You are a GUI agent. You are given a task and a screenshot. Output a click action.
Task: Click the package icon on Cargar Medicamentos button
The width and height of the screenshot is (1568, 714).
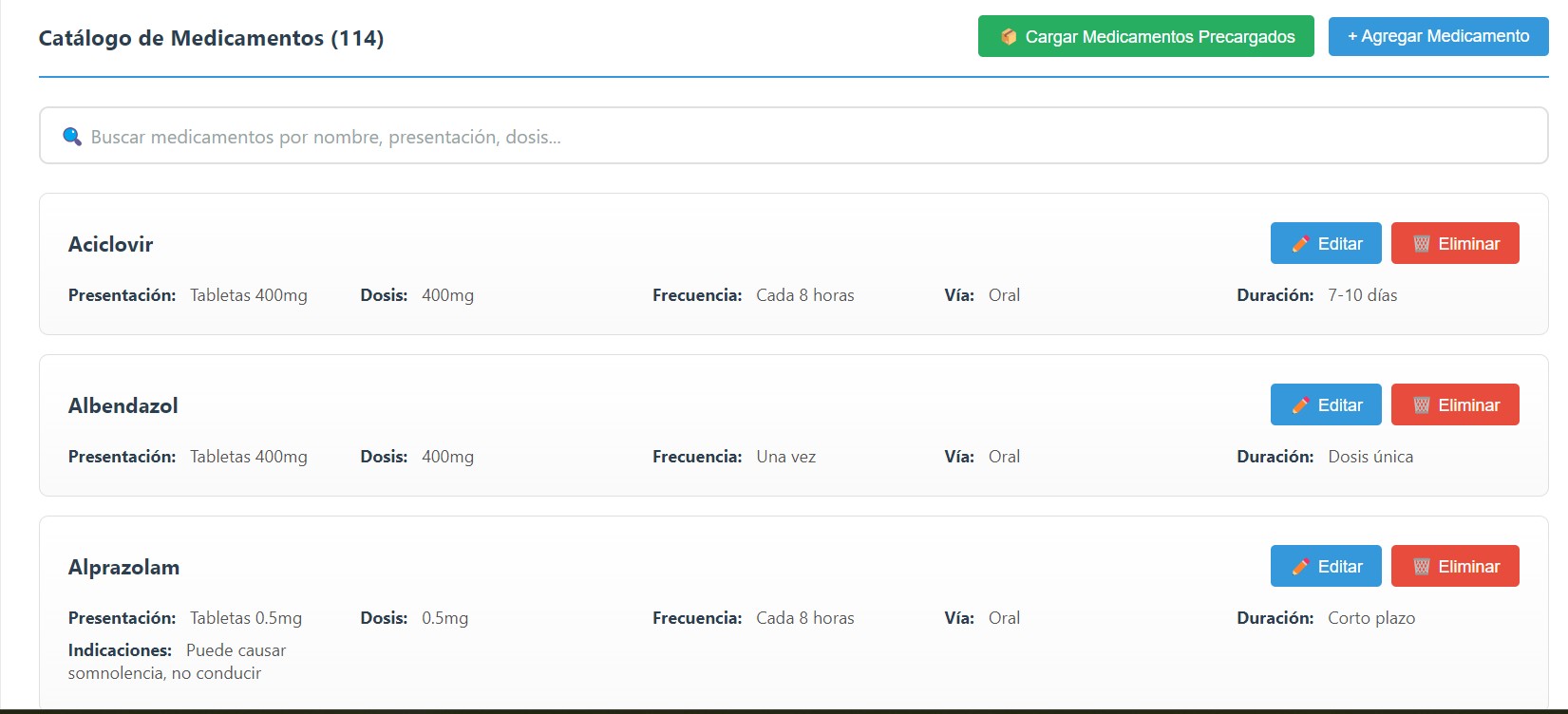point(1009,37)
